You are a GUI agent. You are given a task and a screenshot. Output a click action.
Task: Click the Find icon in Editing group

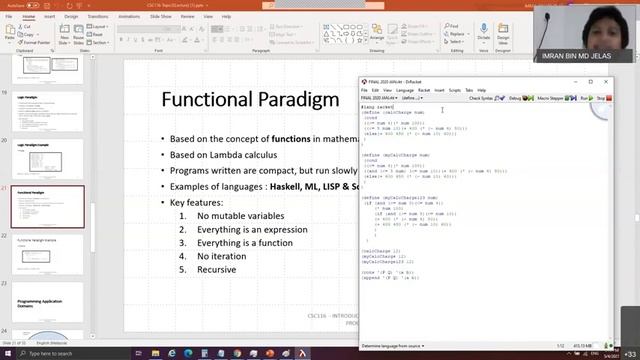(x=451, y=26)
